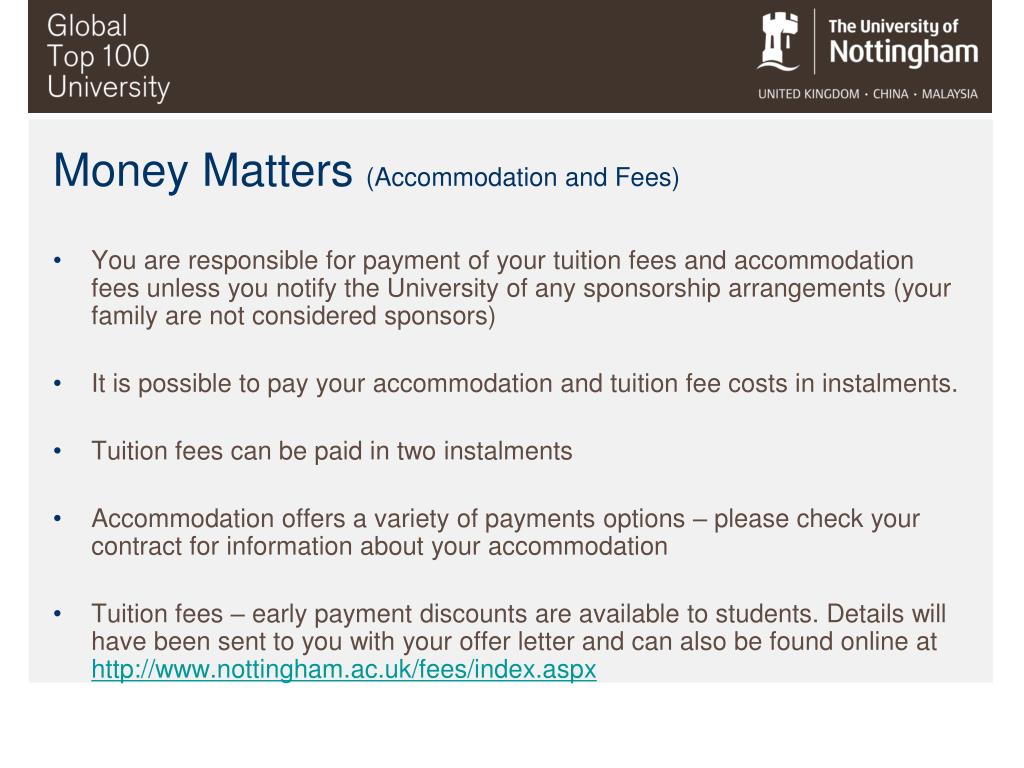The image size is (1024, 768).
Task: Click the 'Tuition fees can be paid' line
Action: [x=332, y=451]
